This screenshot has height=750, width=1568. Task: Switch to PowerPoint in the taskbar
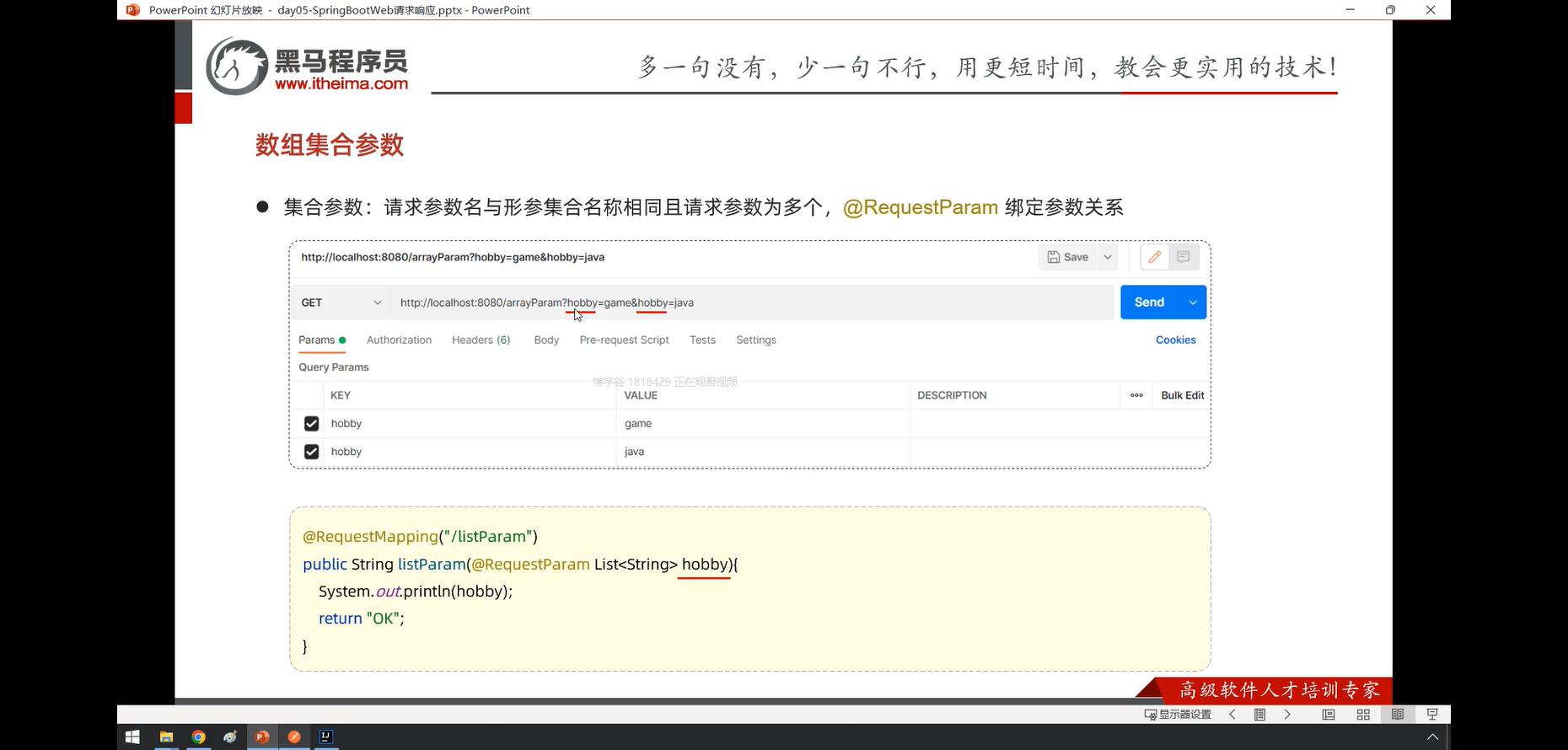[262, 737]
